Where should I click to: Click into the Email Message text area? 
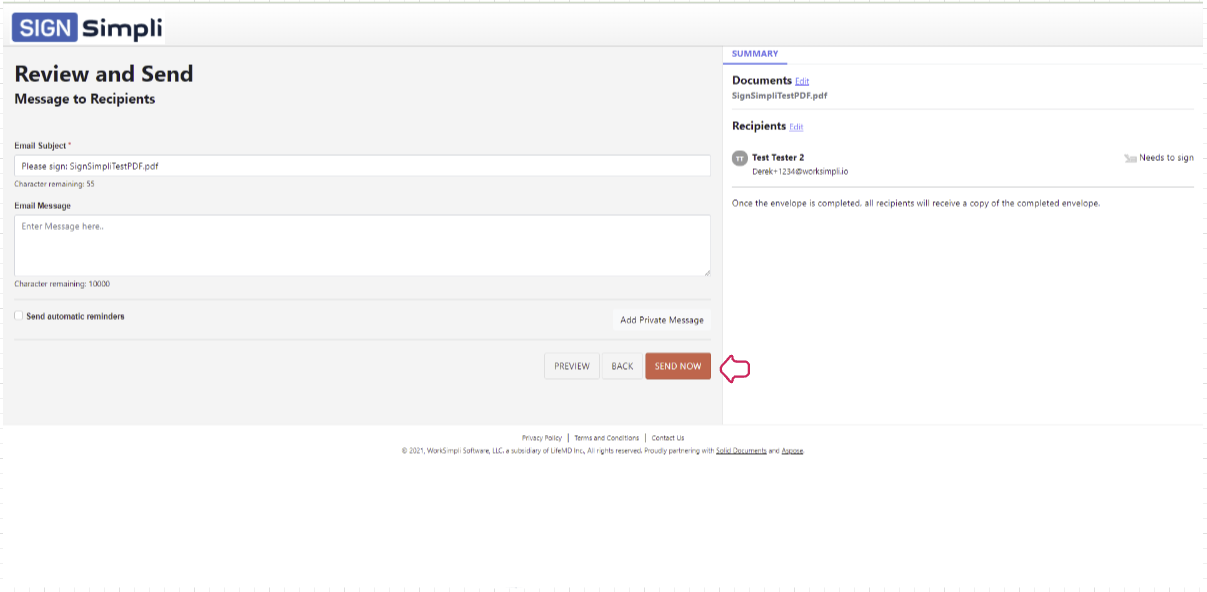click(362, 245)
